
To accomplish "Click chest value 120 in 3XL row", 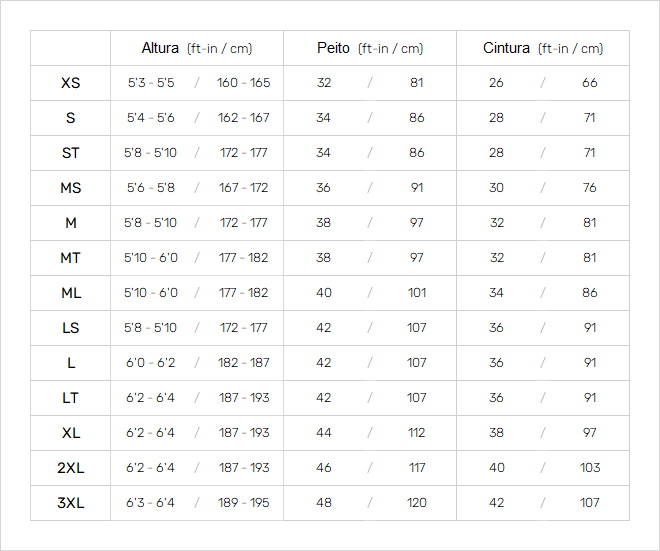I will pyautogui.click(x=416, y=503).
